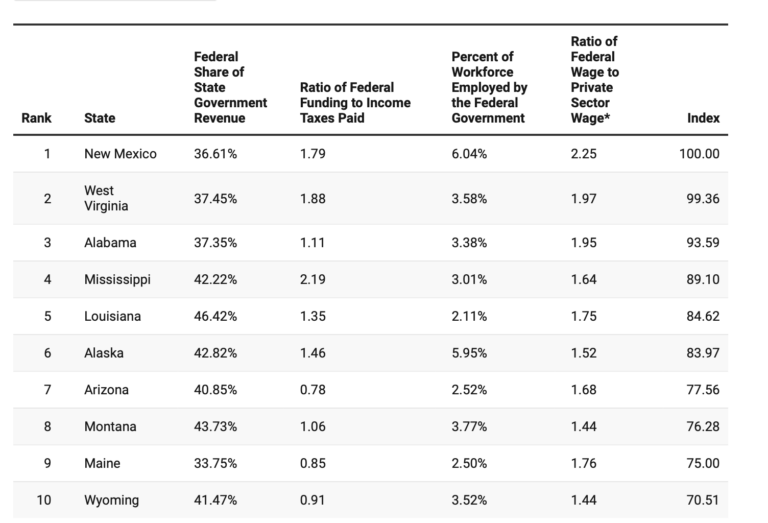
Task: Click the Mississippi state cell
Action: [x=117, y=279]
